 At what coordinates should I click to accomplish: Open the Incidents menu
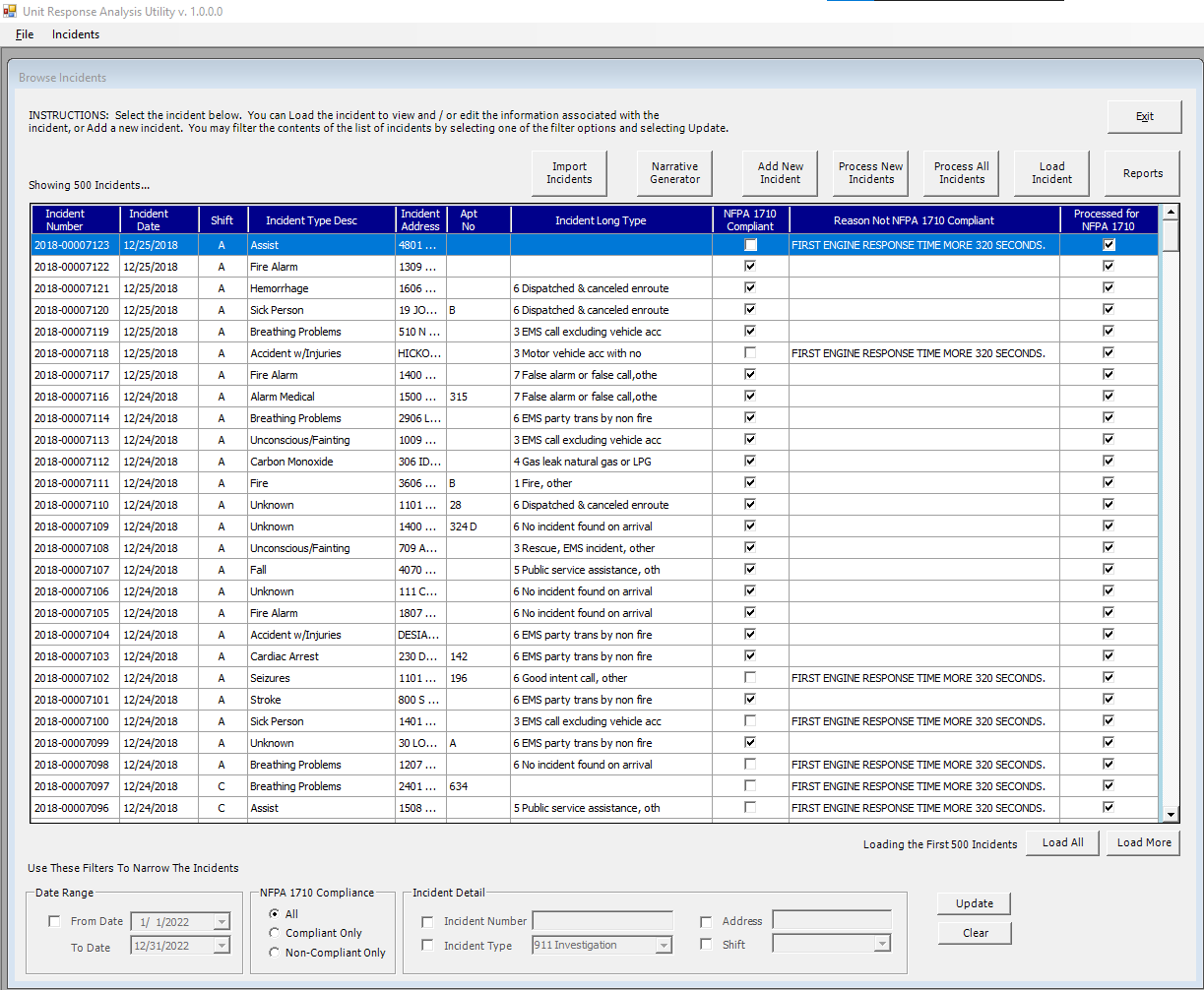(76, 34)
